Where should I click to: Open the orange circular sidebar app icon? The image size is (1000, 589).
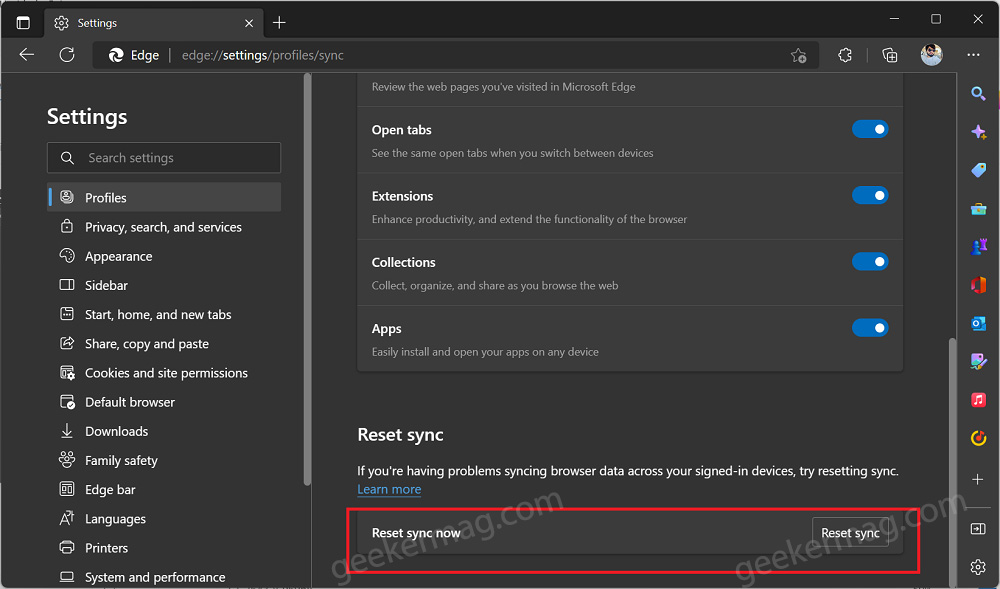pos(978,438)
